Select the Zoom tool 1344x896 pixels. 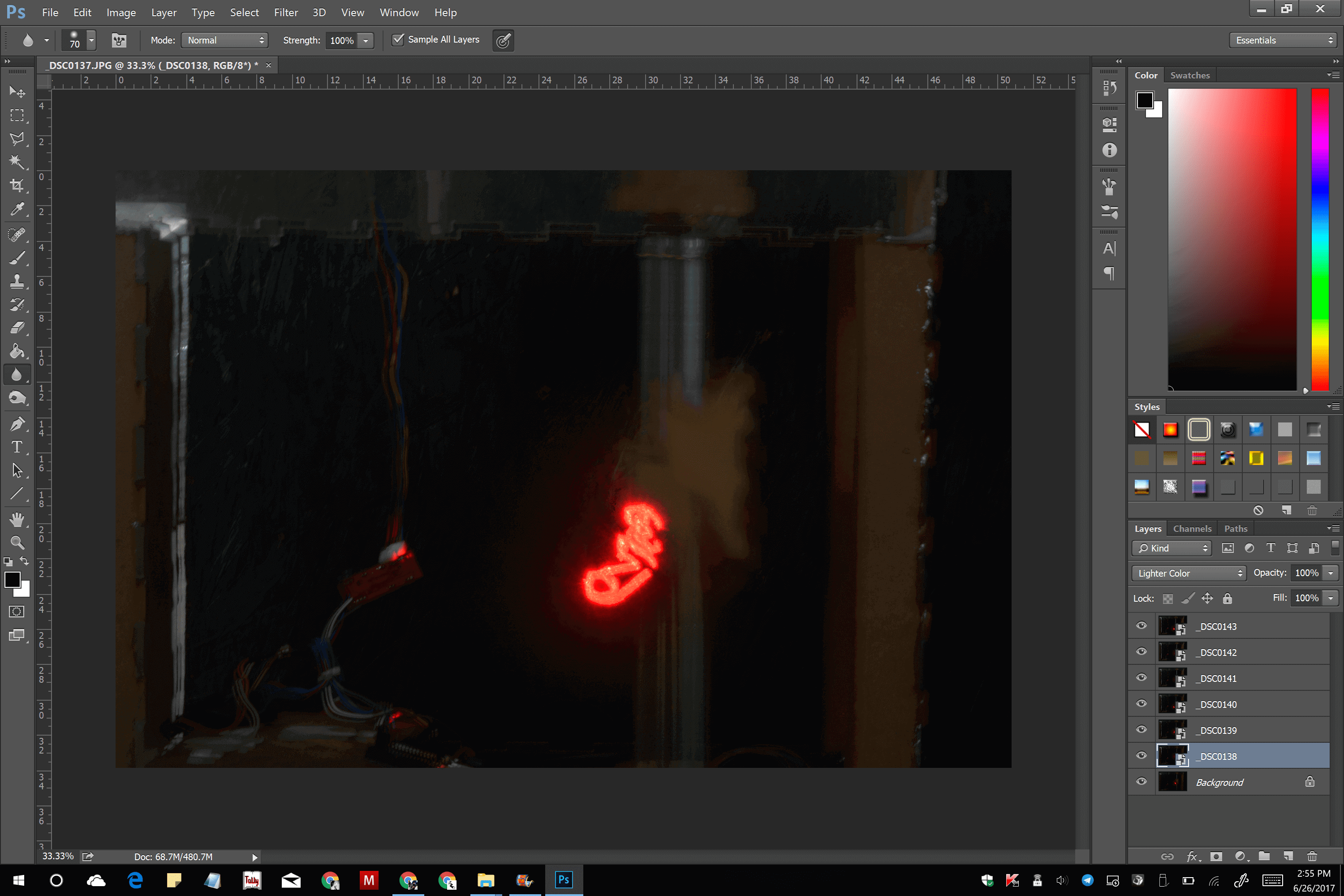tap(17, 542)
